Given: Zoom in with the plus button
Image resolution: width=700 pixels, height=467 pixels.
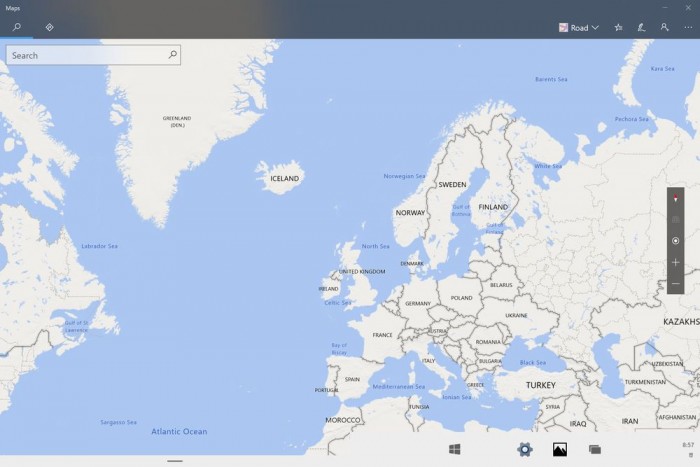Looking at the screenshot, I should pos(675,262).
